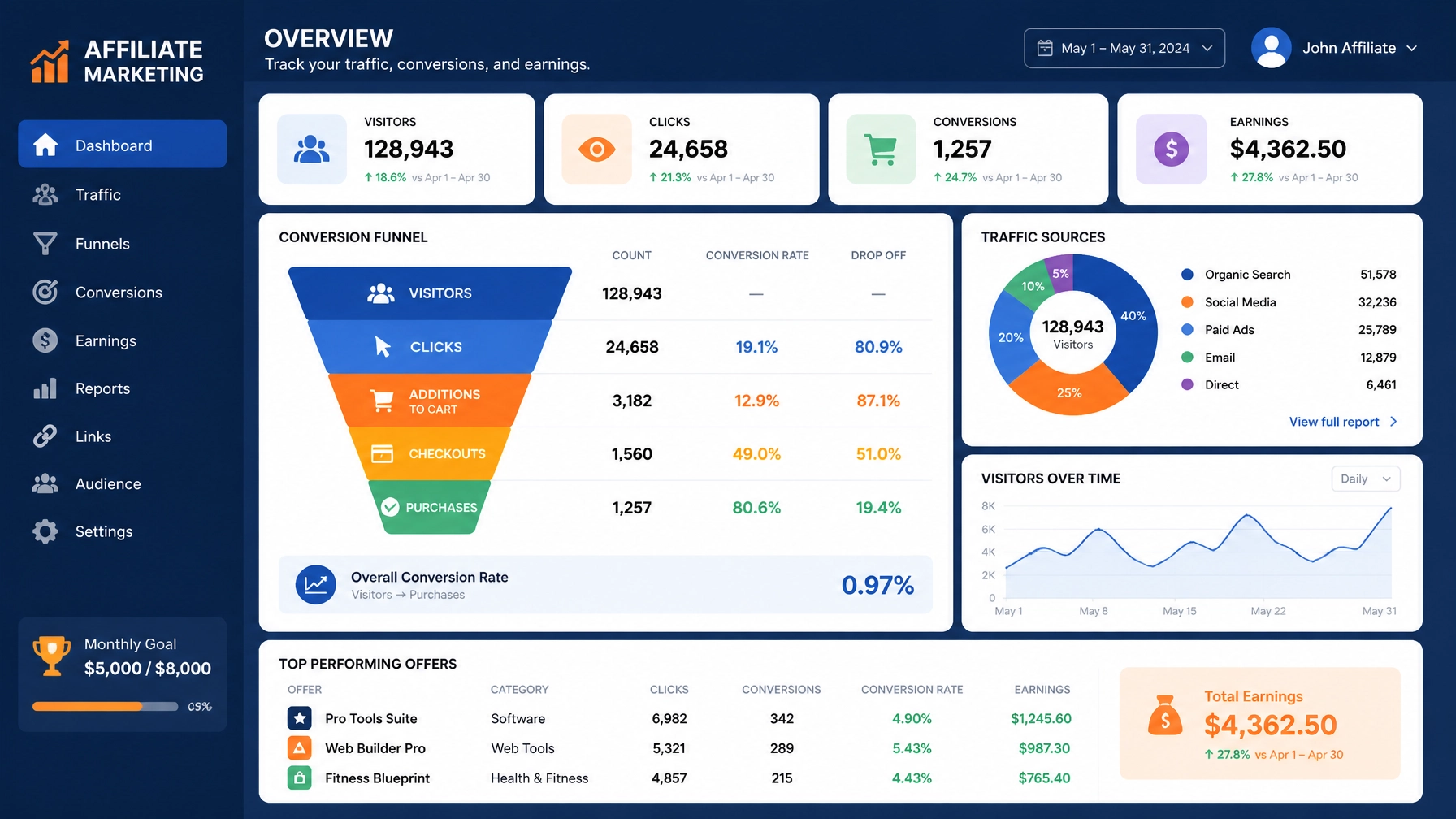The width and height of the screenshot is (1456, 819).
Task: Click the Social Media orange legend dot
Action: pos(1187,302)
